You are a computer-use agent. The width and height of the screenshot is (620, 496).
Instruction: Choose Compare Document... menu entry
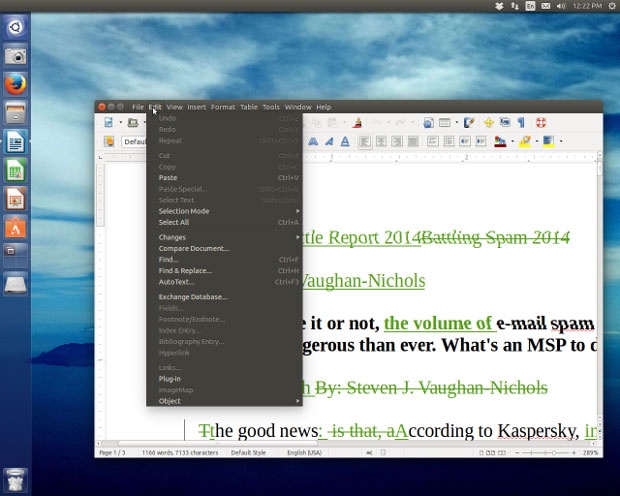[224, 248]
